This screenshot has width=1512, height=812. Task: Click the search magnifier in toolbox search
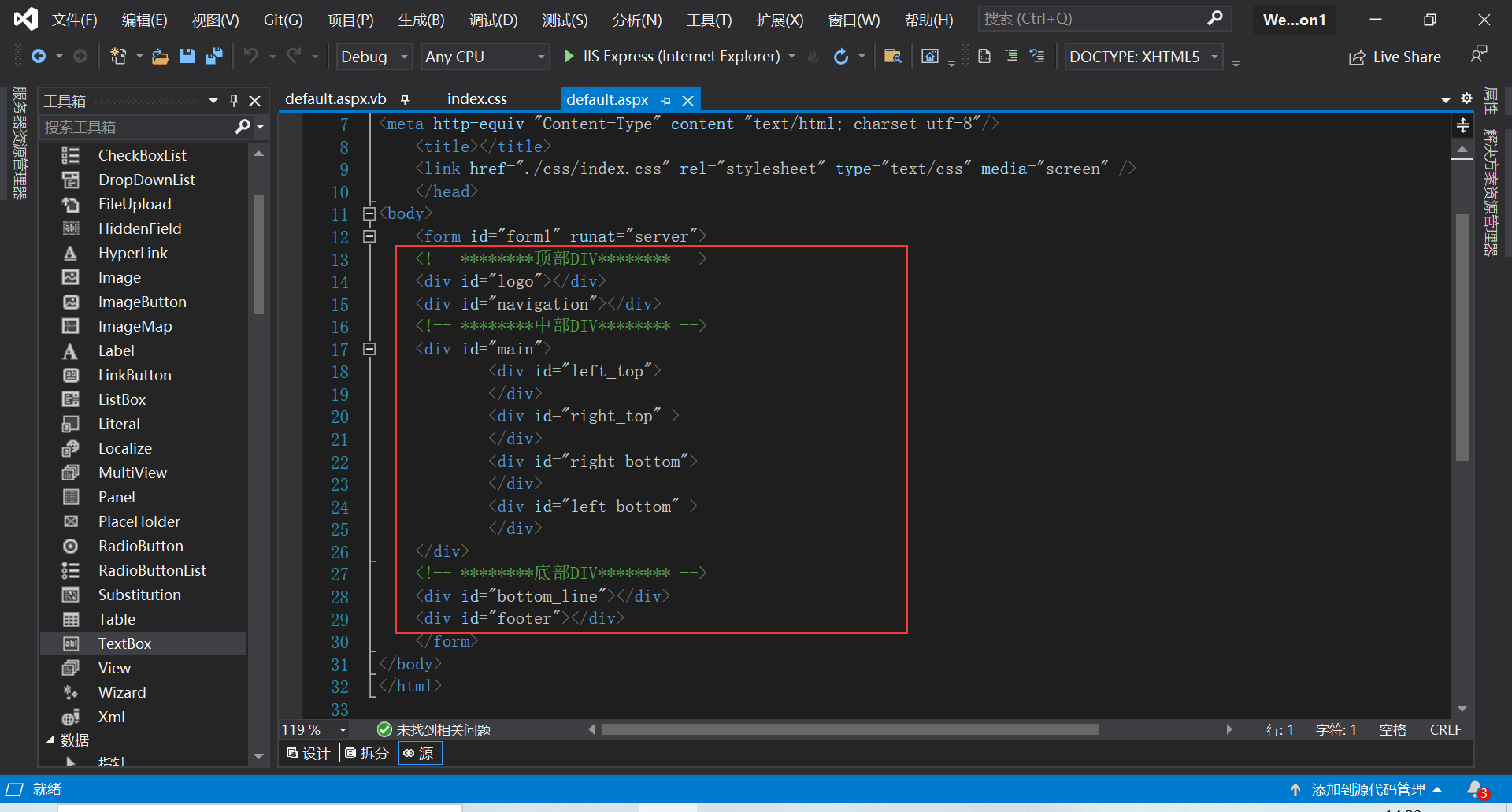click(243, 126)
